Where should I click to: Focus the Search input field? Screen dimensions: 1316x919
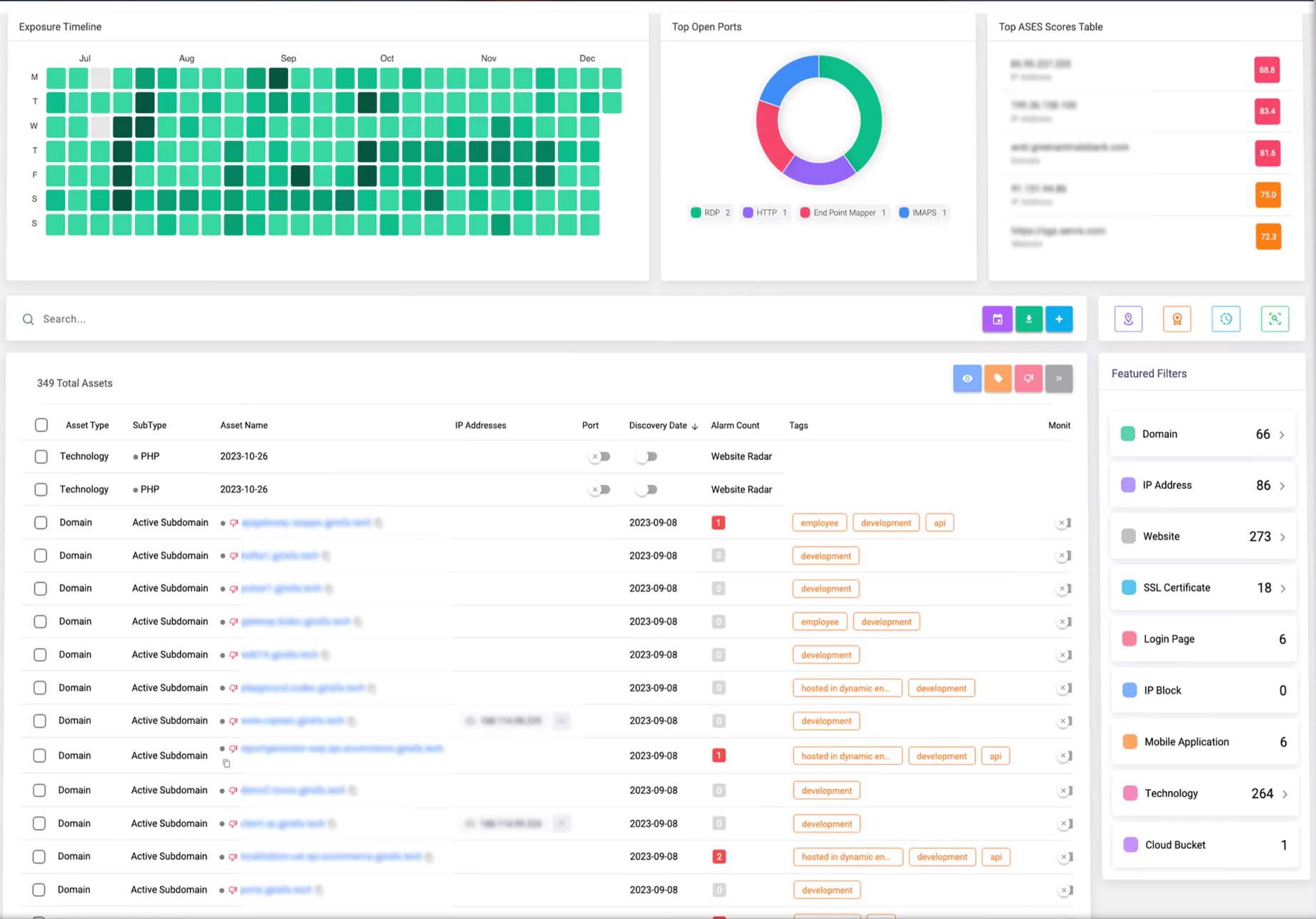[500, 319]
